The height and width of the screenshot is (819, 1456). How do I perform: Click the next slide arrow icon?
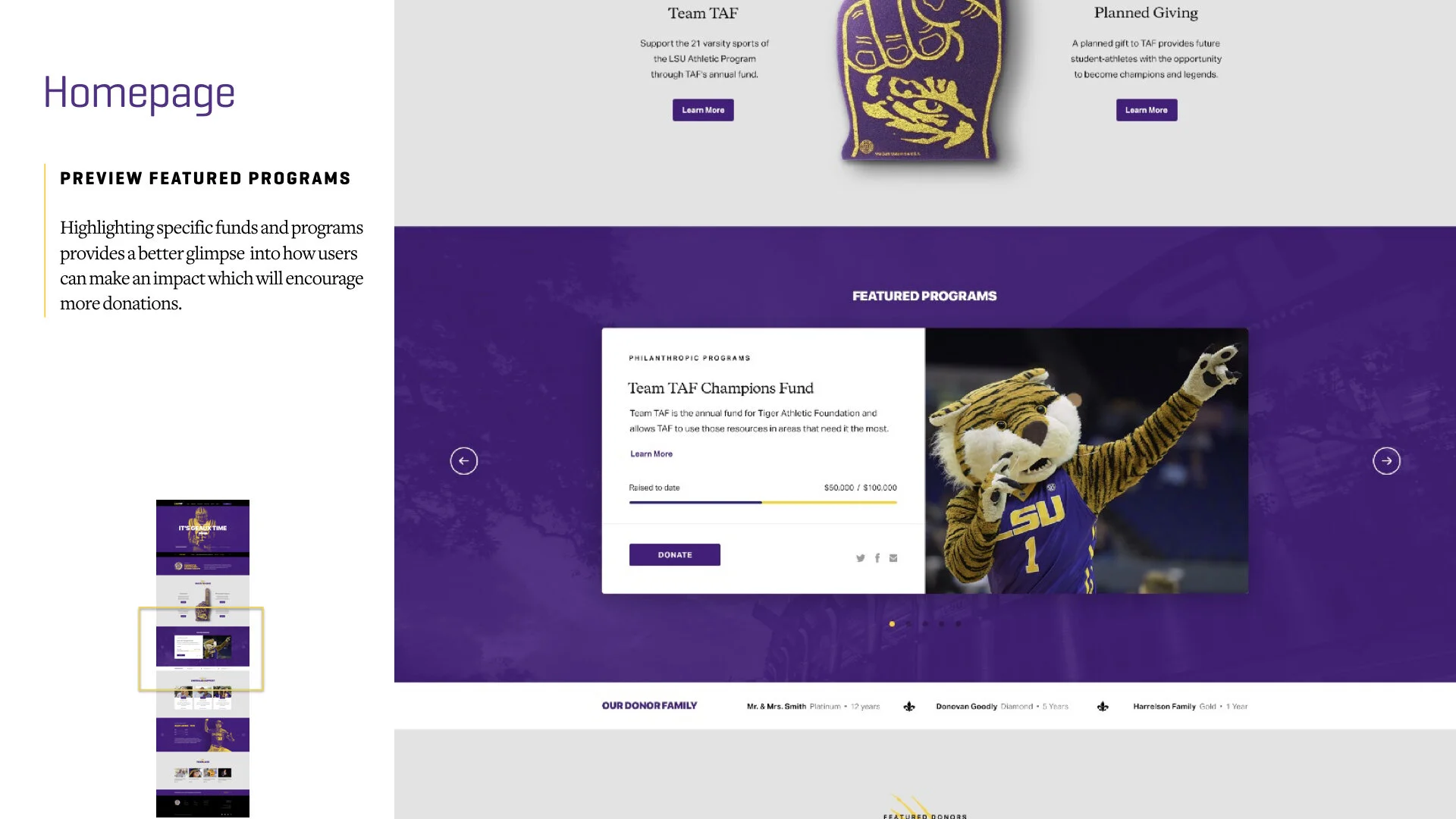1386,461
